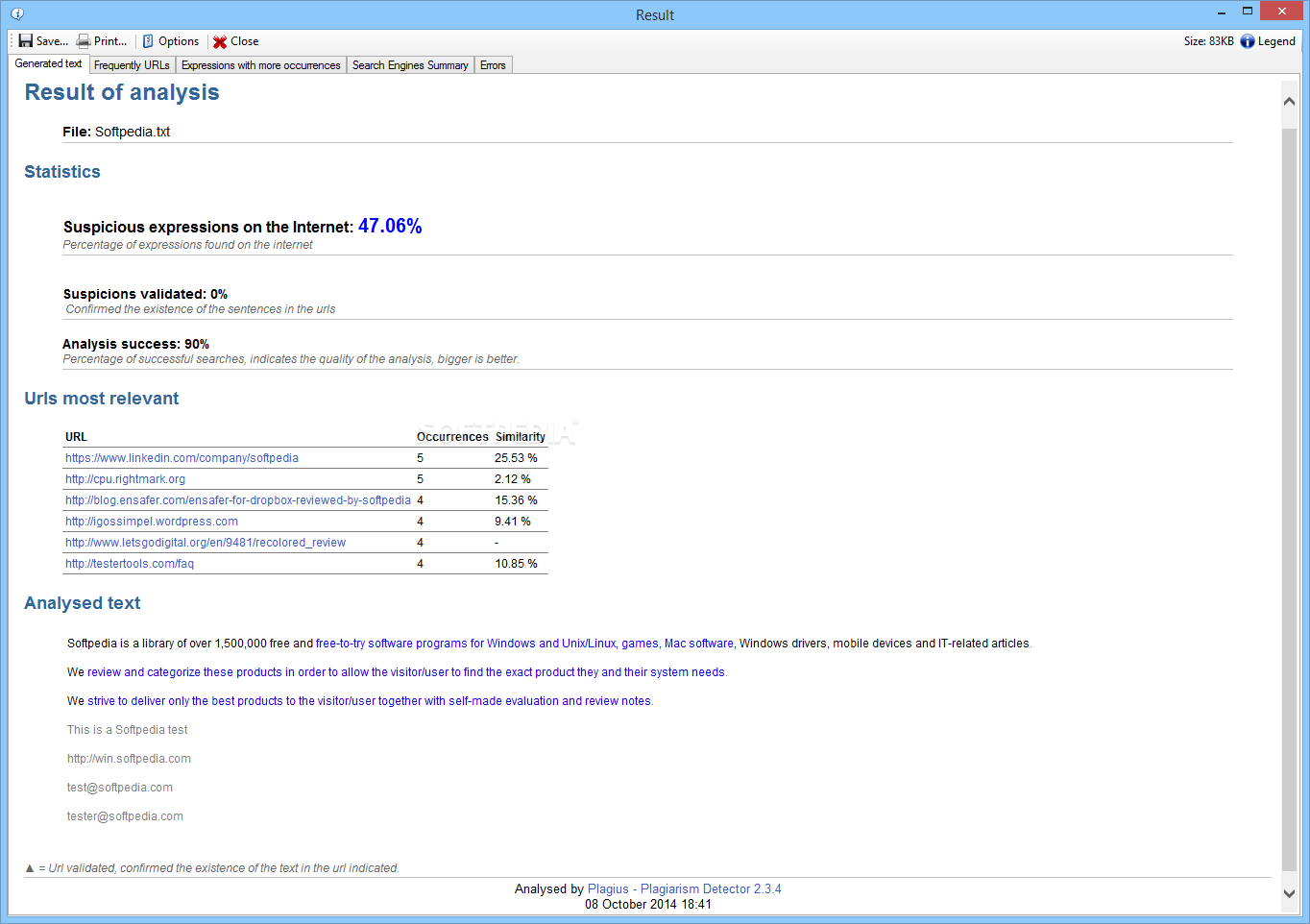1310x924 pixels.
Task: Click the 'Size: 83KB' indicator
Action: [1208, 41]
